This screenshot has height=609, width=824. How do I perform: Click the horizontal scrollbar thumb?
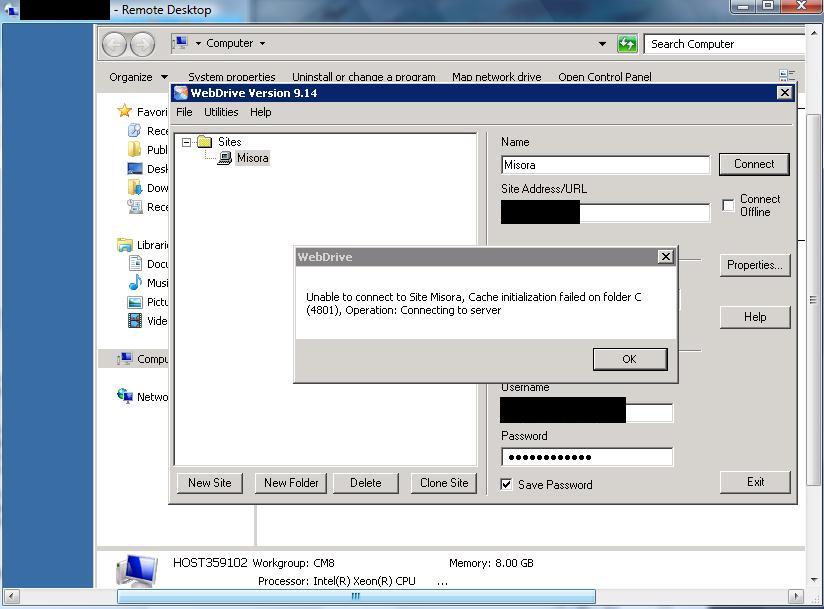click(x=356, y=596)
